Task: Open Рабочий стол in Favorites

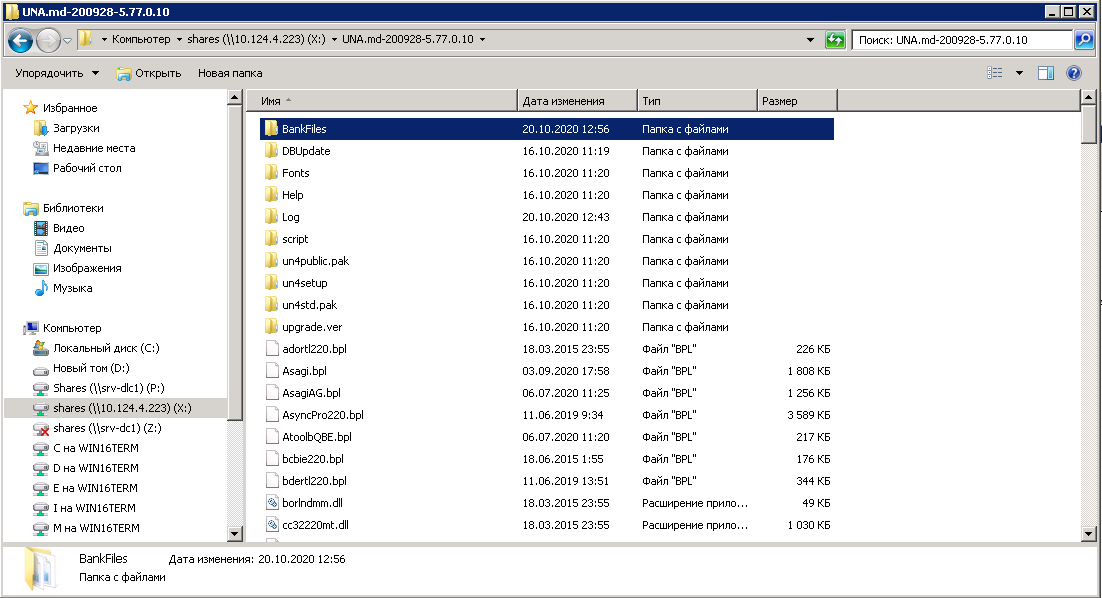Action: coord(87,168)
